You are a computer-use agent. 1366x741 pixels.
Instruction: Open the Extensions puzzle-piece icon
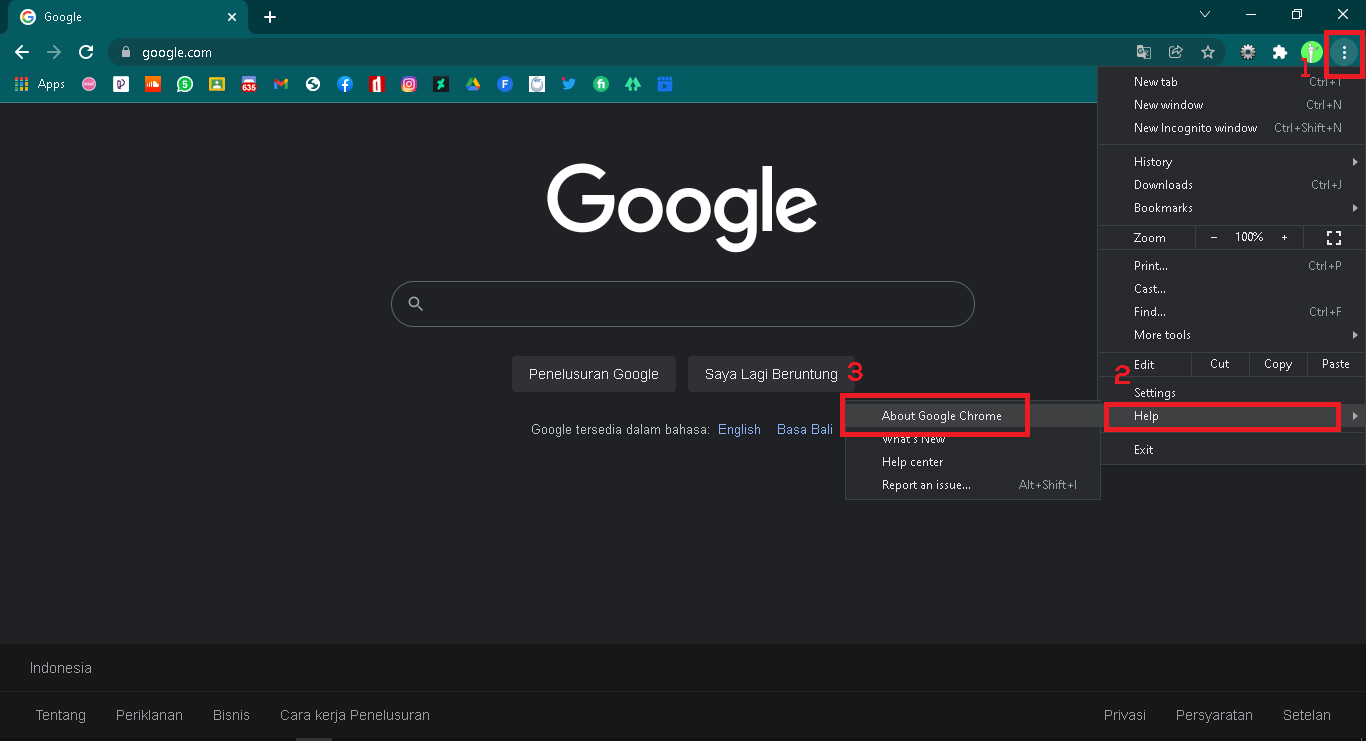point(1279,52)
